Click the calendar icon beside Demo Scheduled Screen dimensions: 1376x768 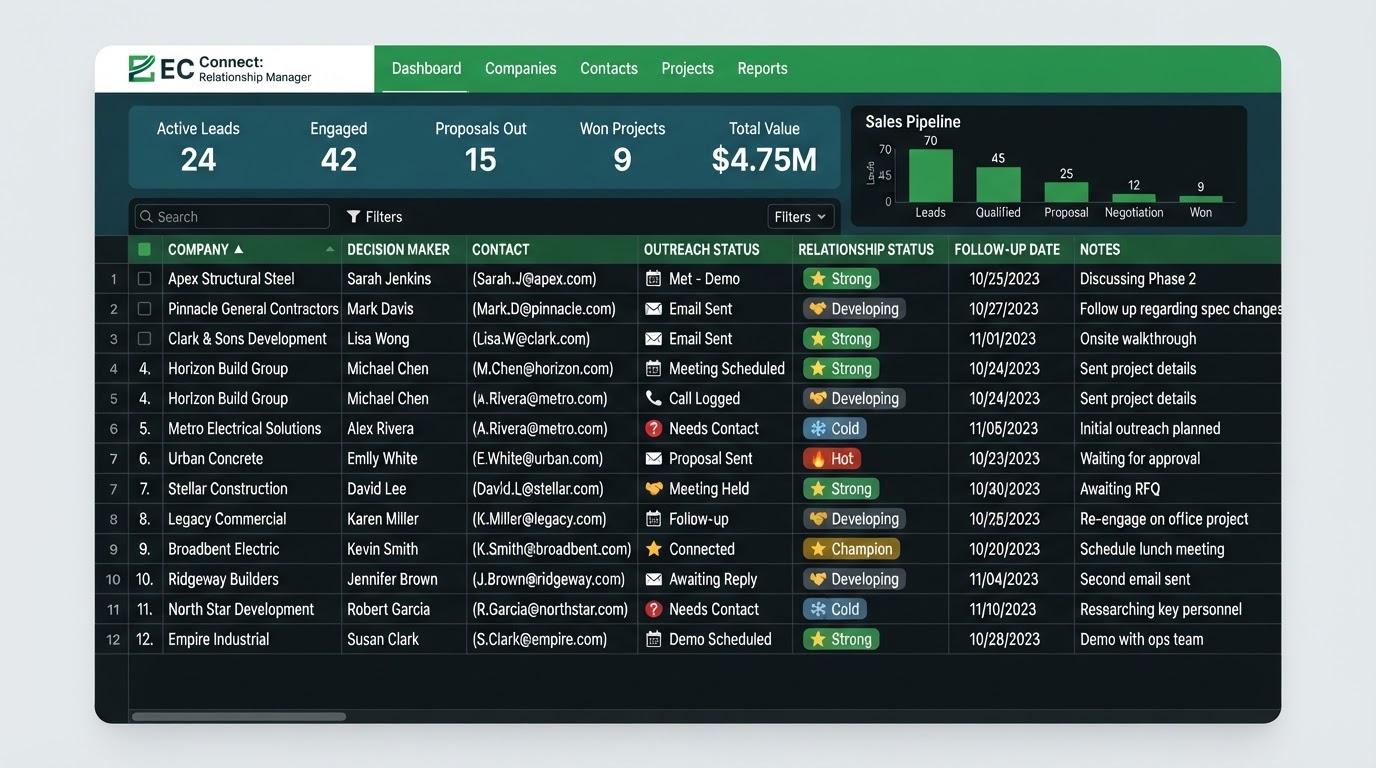point(654,639)
